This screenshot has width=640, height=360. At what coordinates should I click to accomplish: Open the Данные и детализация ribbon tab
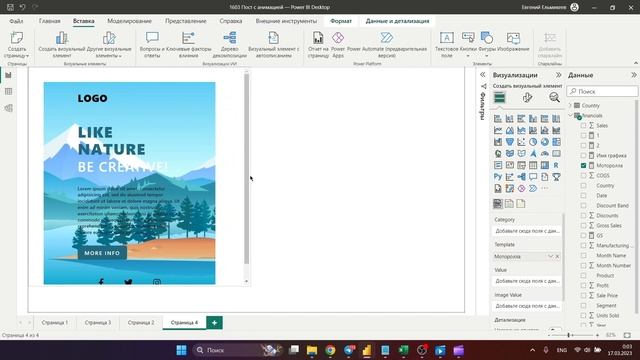397,21
